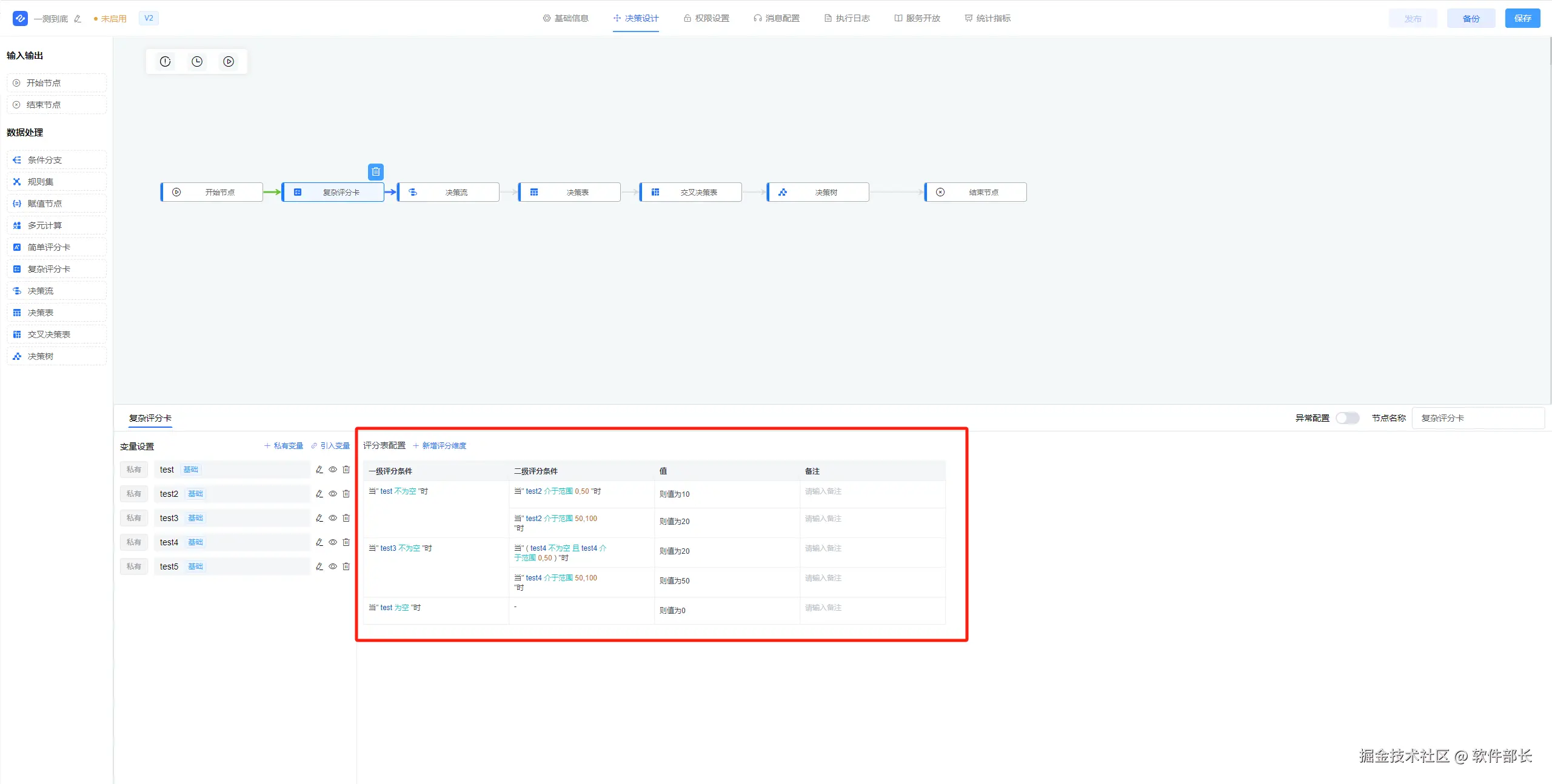Toggle visibility eye for variable test4

point(333,542)
